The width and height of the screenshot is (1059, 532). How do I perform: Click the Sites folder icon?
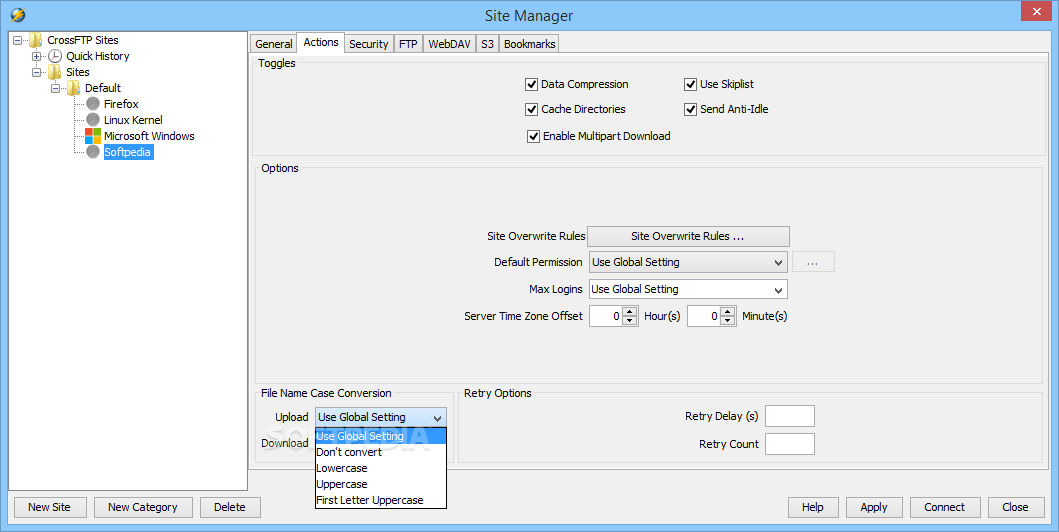coord(55,72)
